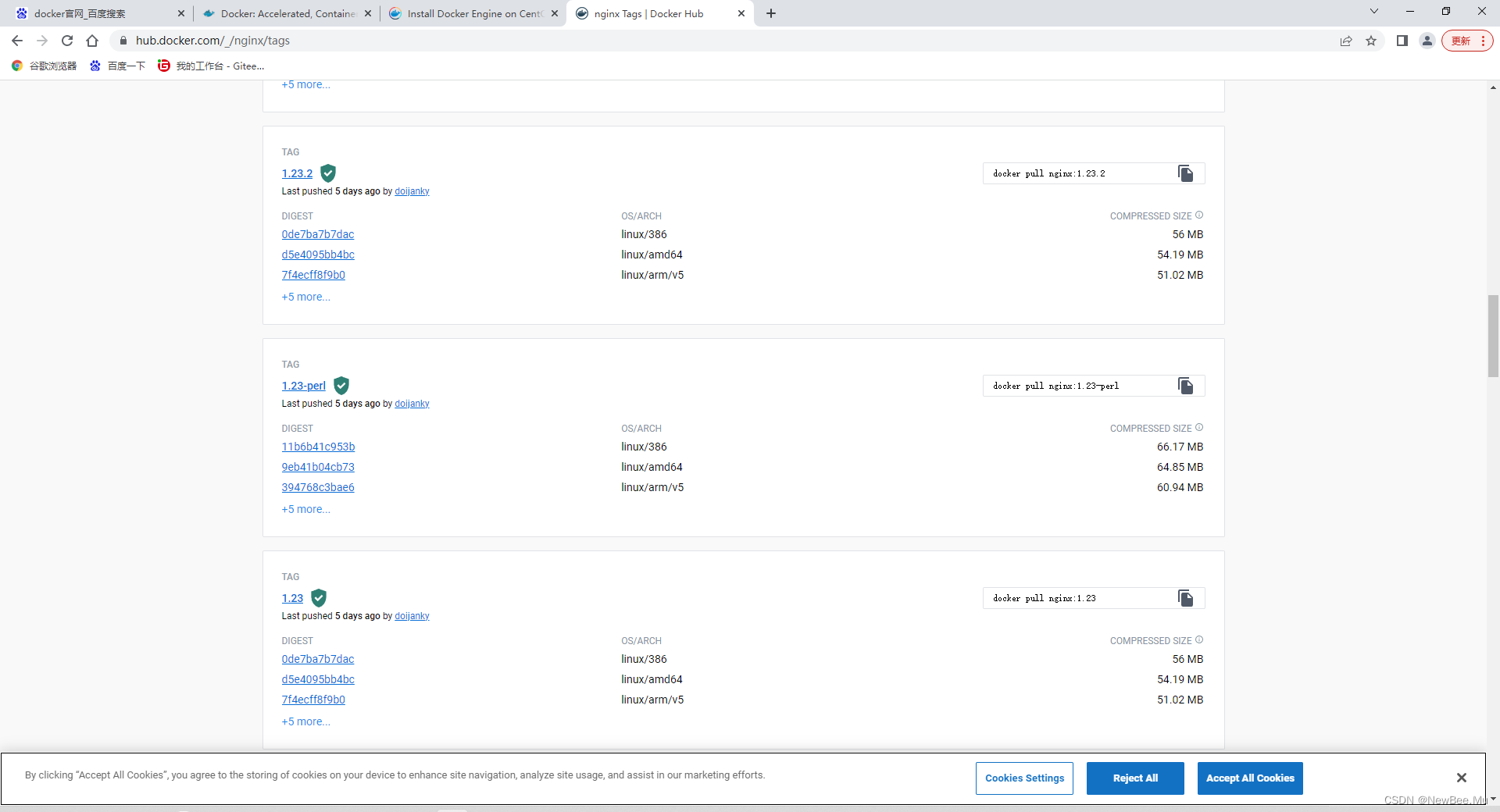The image size is (1500, 812).
Task: Go back to previous page
Action: (17, 41)
